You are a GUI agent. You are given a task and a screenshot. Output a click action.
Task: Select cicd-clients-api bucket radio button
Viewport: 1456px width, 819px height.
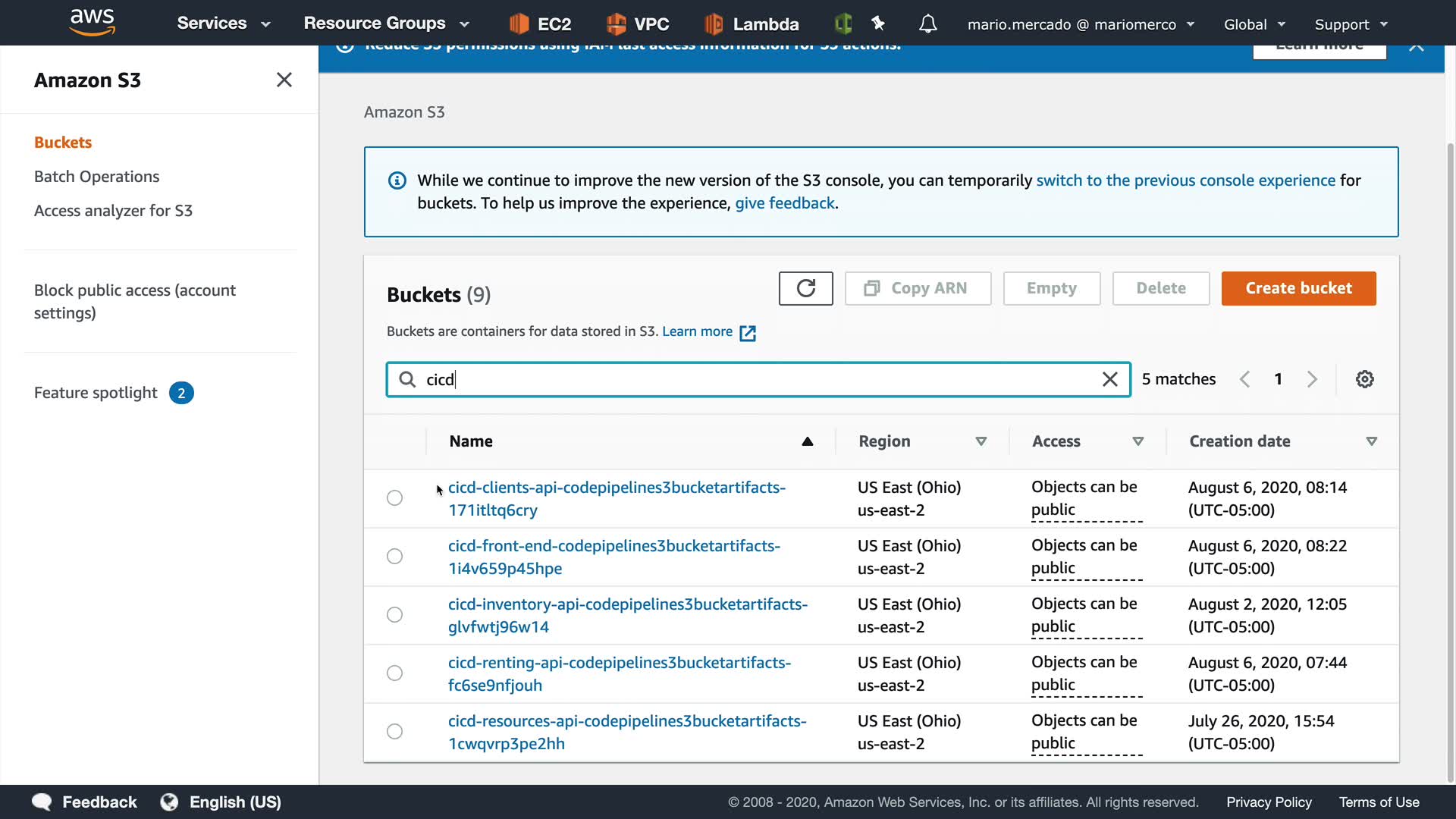pyautogui.click(x=394, y=498)
